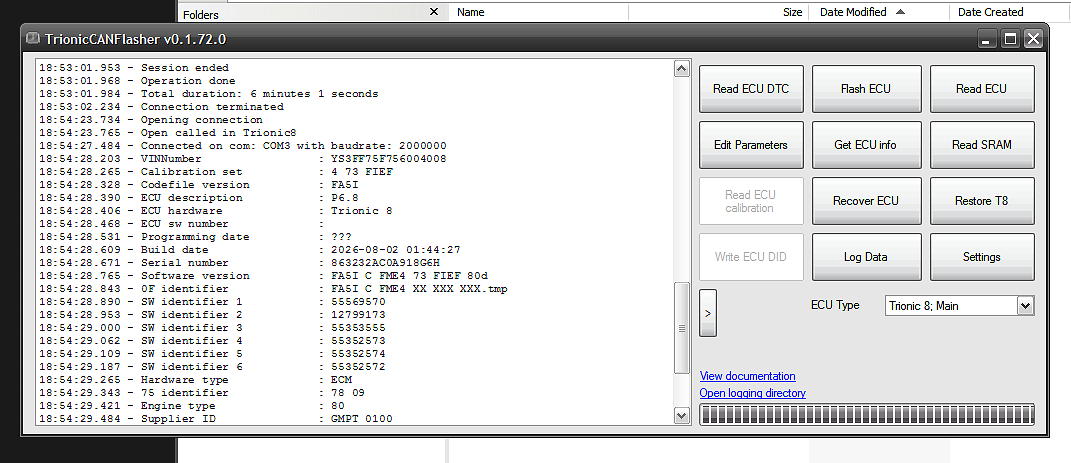Click the TrionicCANFlasher title bar icon
The height and width of the screenshot is (463, 1071).
tap(32, 39)
